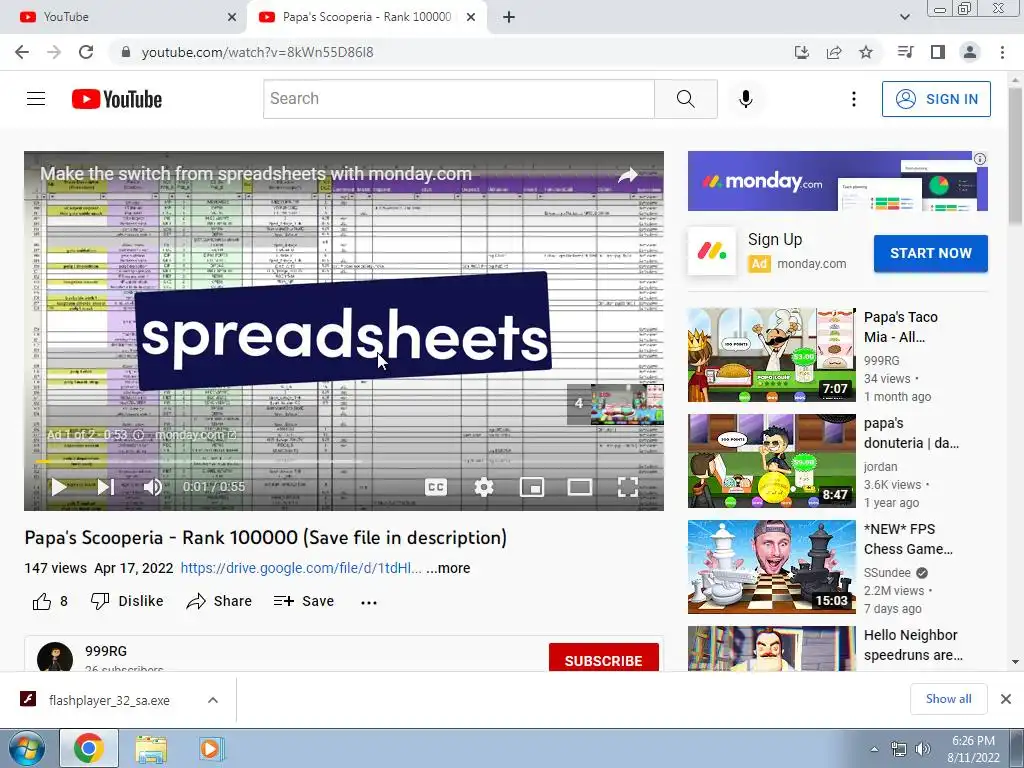Viewport: 1024px width, 768px height.
Task: Open Windows Start menu
Action: (x=26, y=748)
